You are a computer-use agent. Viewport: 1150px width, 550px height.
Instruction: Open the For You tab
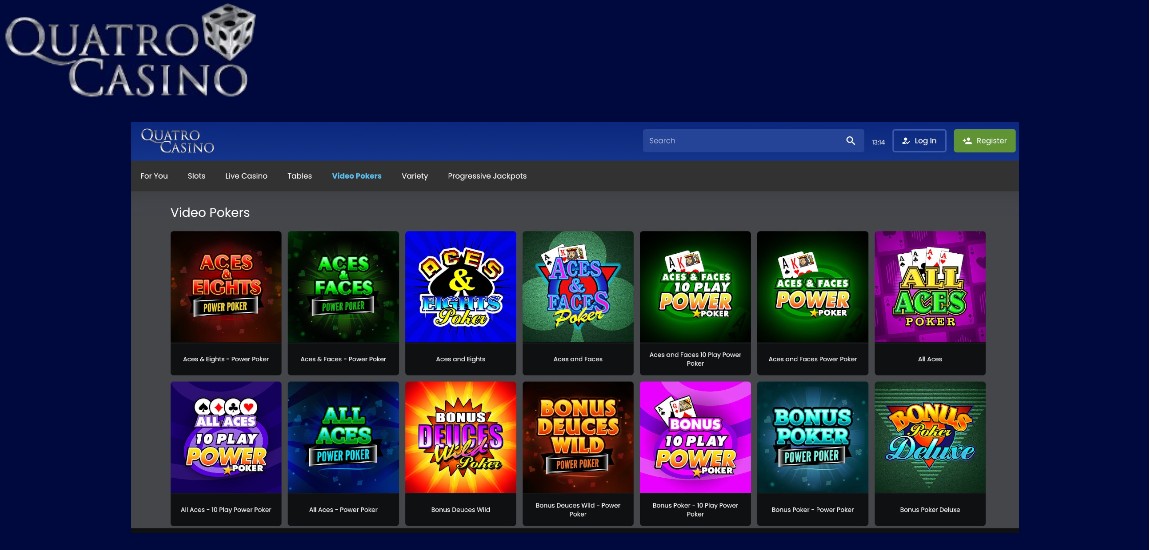(154, 176)
